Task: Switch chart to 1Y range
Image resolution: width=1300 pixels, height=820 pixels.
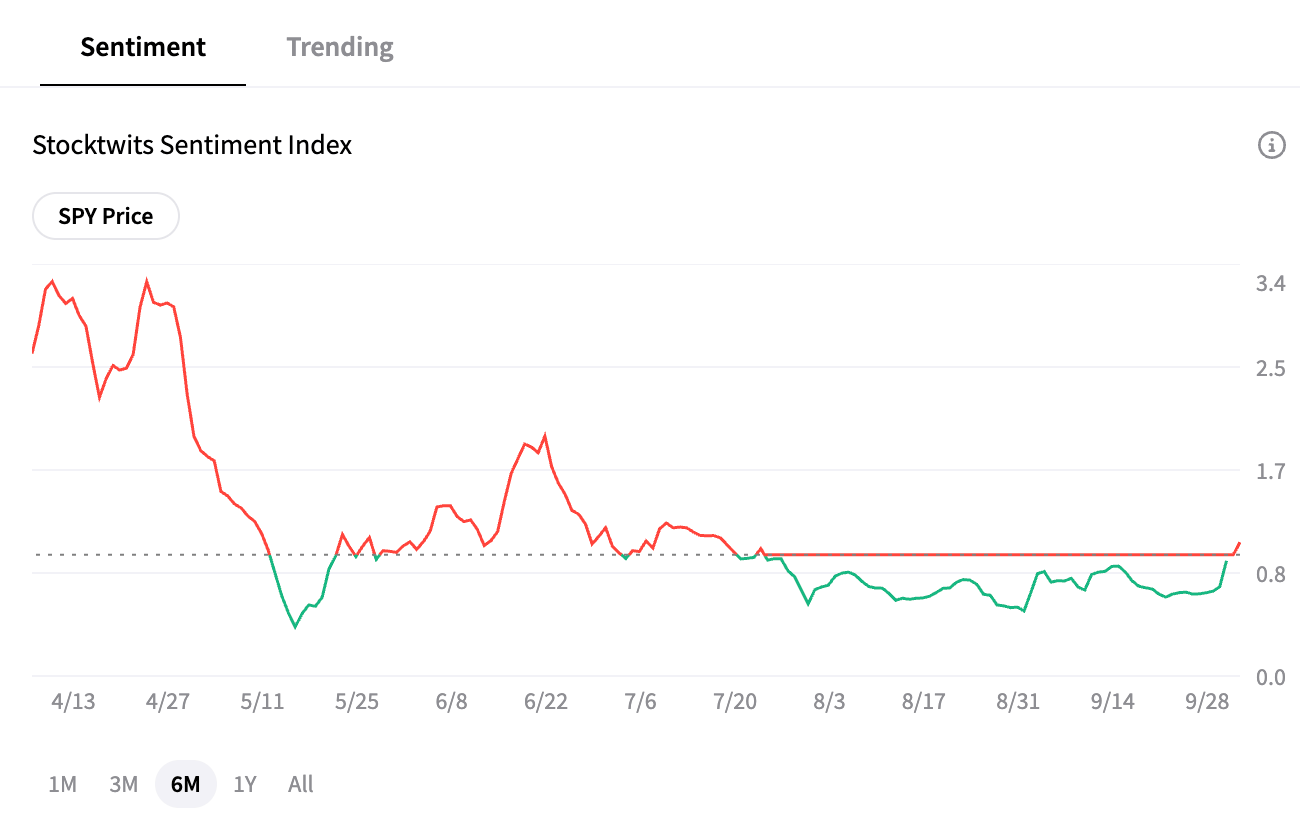Action: pyautogui.click(x=245, y=784)
